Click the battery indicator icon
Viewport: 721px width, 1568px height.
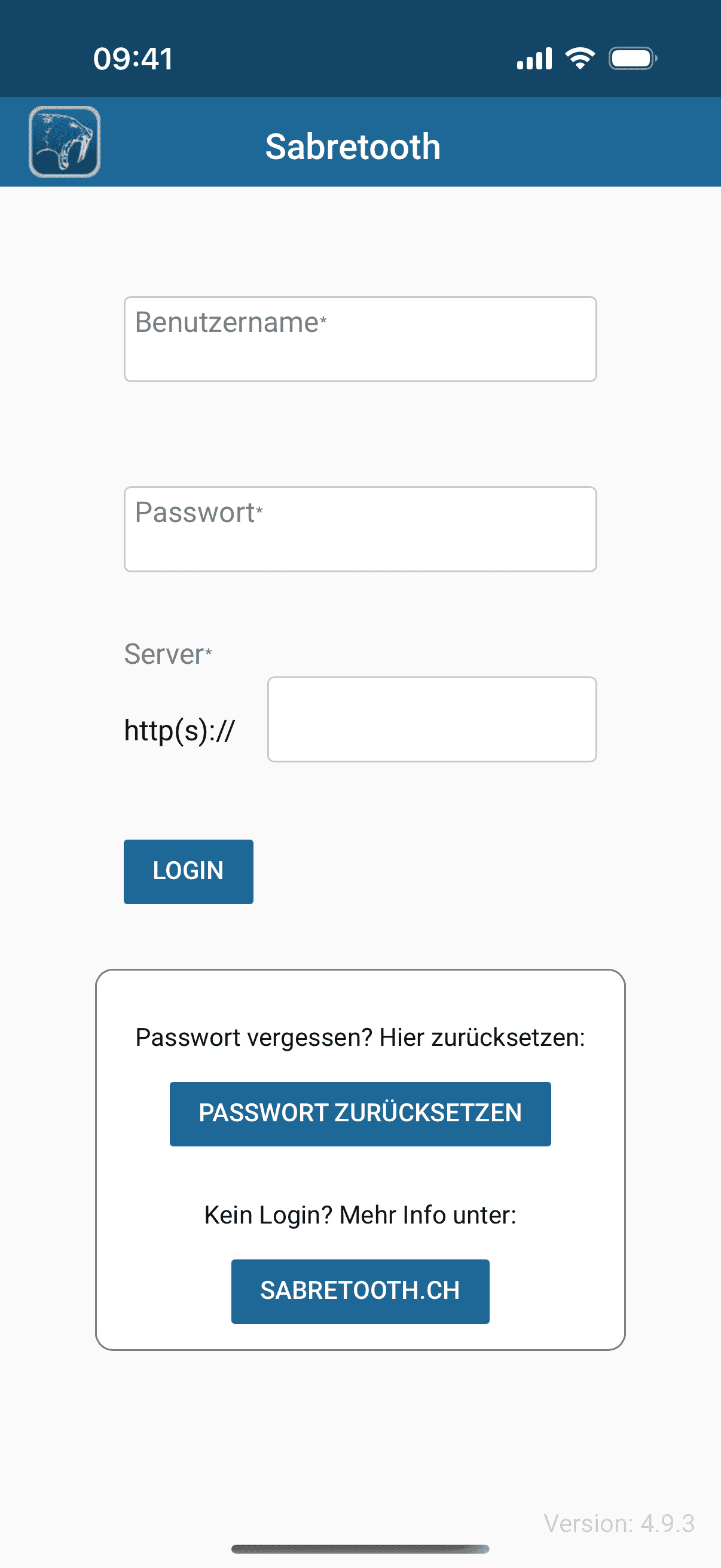click(x=633, y=59)
